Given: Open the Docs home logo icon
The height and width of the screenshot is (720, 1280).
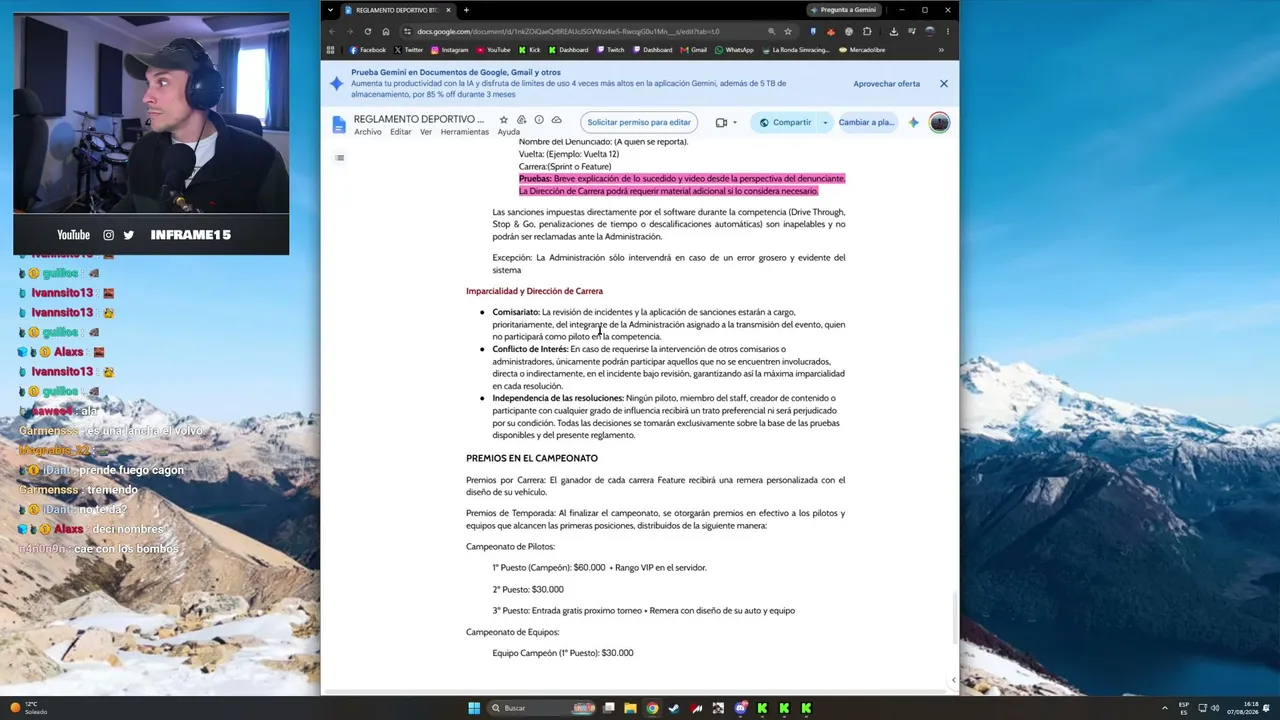Looking at the screenshot, I should click(x=339, y=124).
